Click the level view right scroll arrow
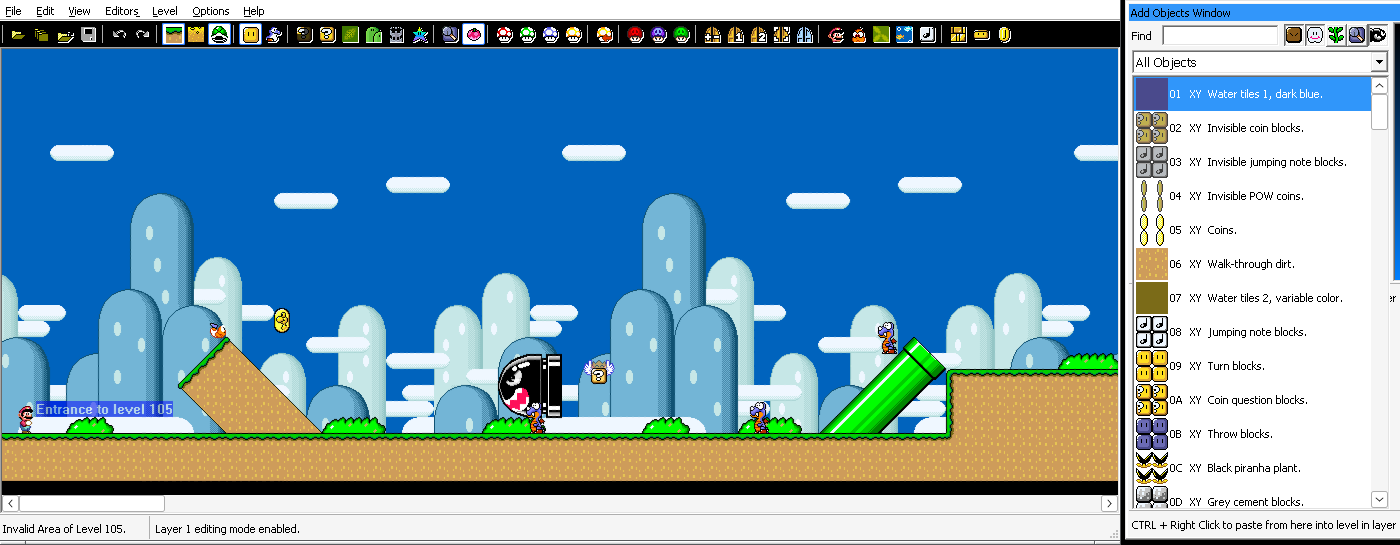This screenshot has height=545, width=1400. (1109, 503)
